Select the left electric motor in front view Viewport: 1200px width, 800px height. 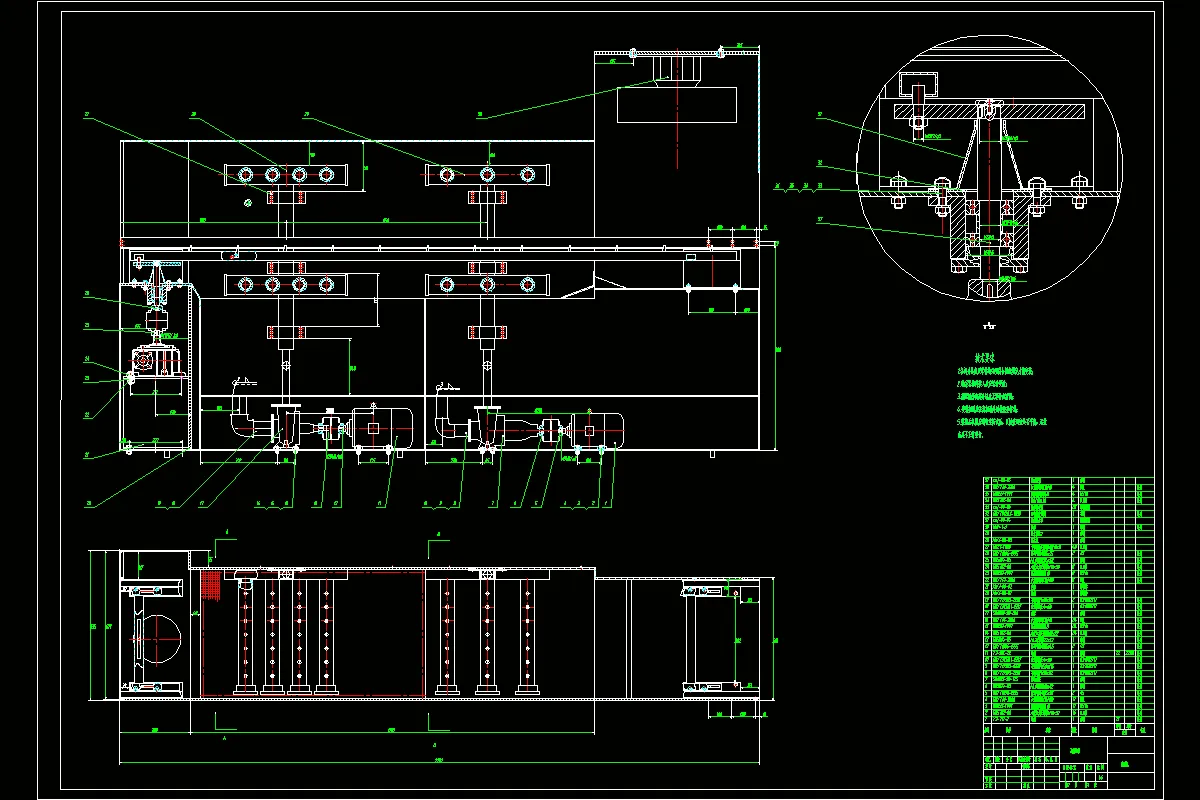coord(382,430)
